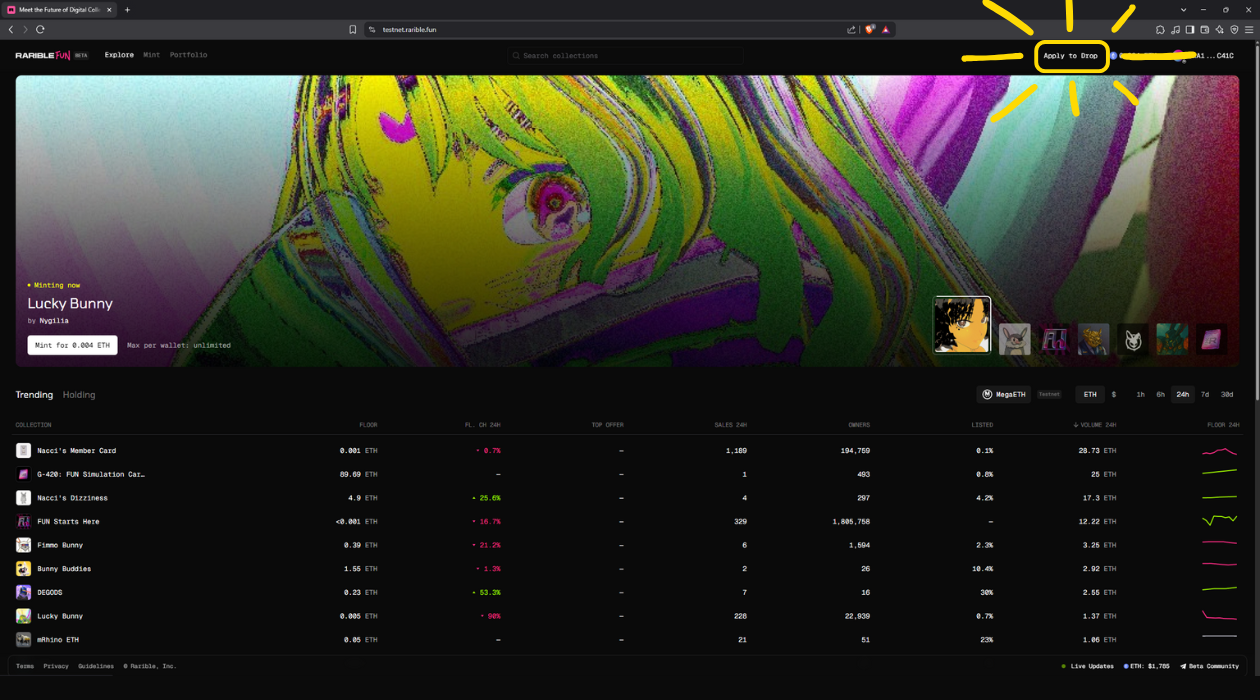
Task: Open the browser extensions puzzle icon
Action: coord(1160,30)
